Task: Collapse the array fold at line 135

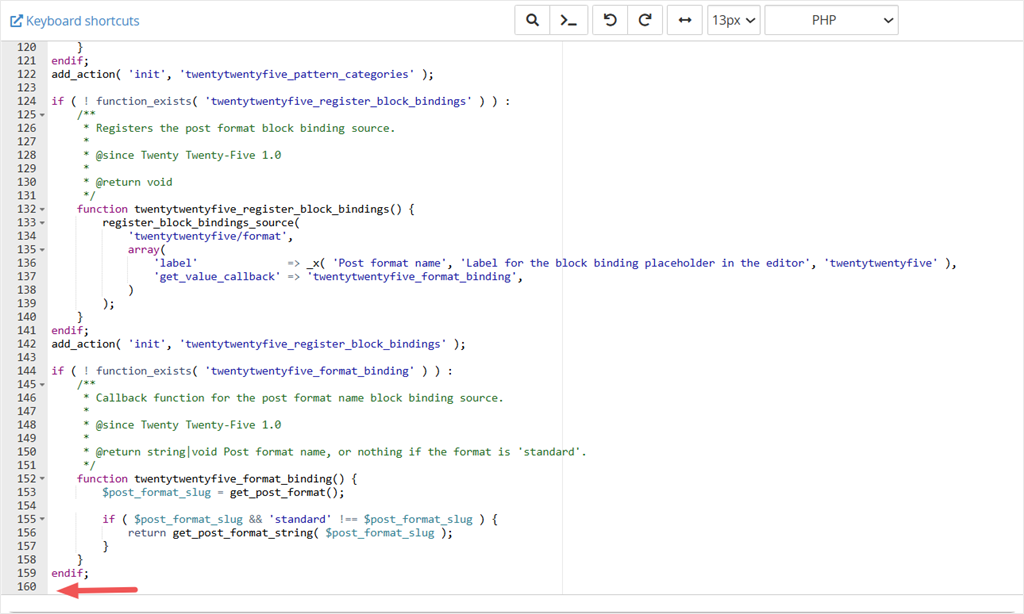Action: click(x=42, y=250)
